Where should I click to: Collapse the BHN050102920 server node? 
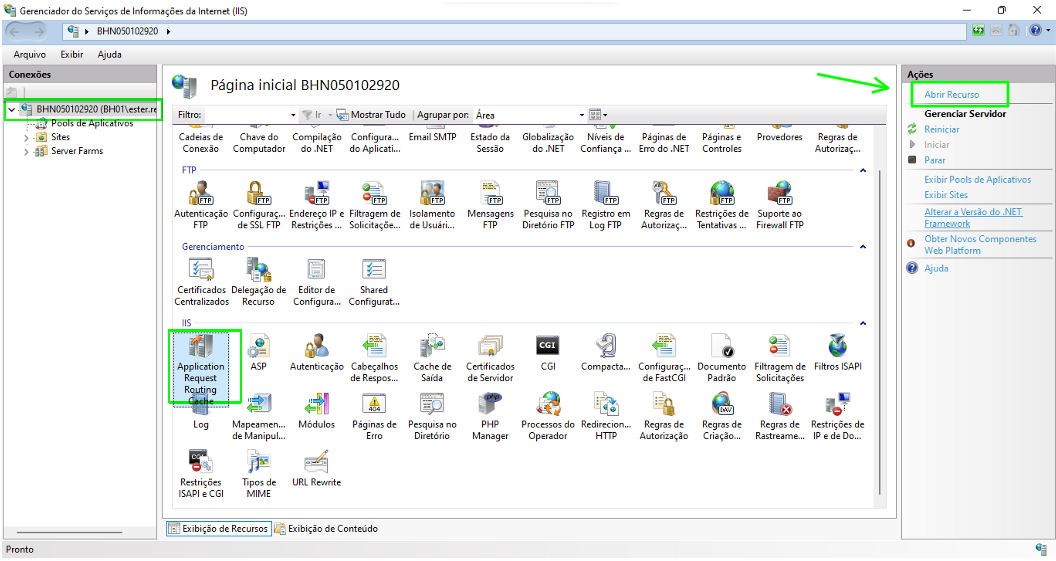(x=11, y=109)
